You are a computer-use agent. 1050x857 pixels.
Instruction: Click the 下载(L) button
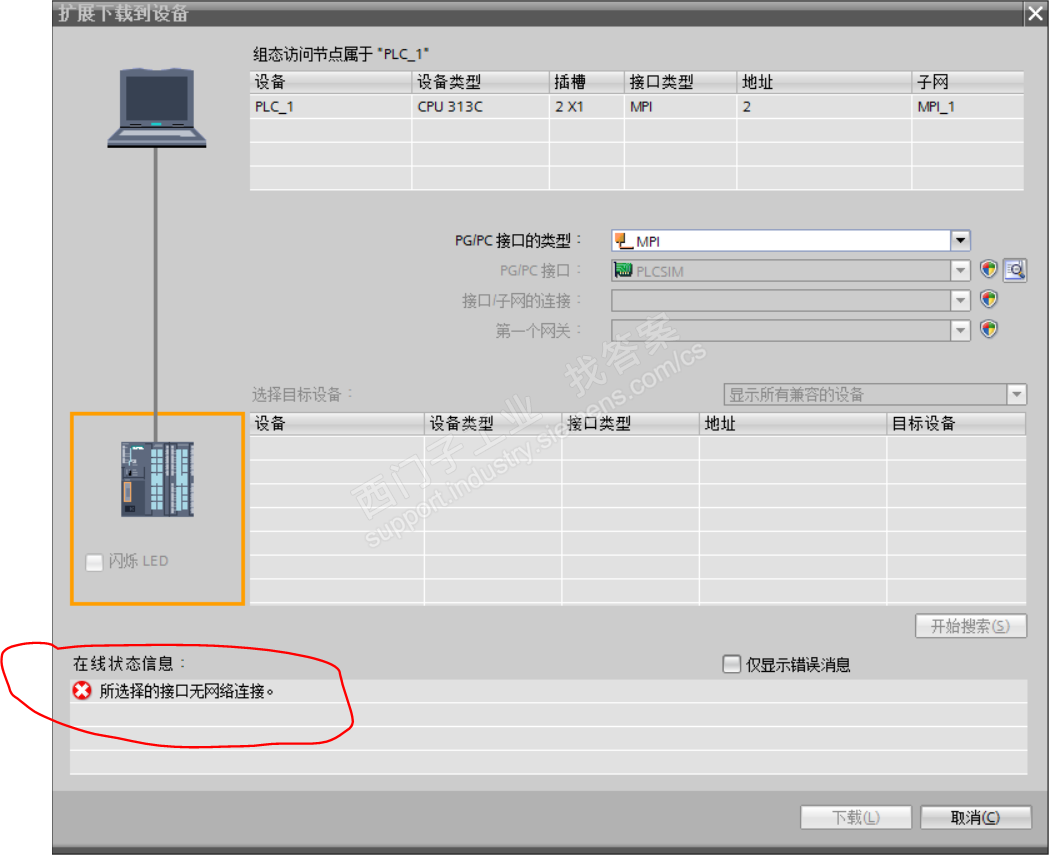point(856,817)
